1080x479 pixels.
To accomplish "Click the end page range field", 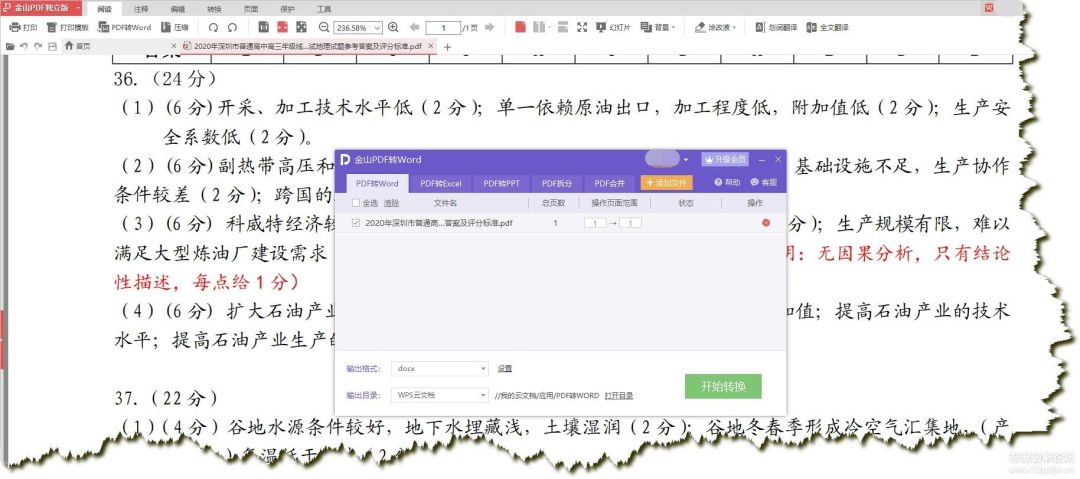I will click(630, 223).
